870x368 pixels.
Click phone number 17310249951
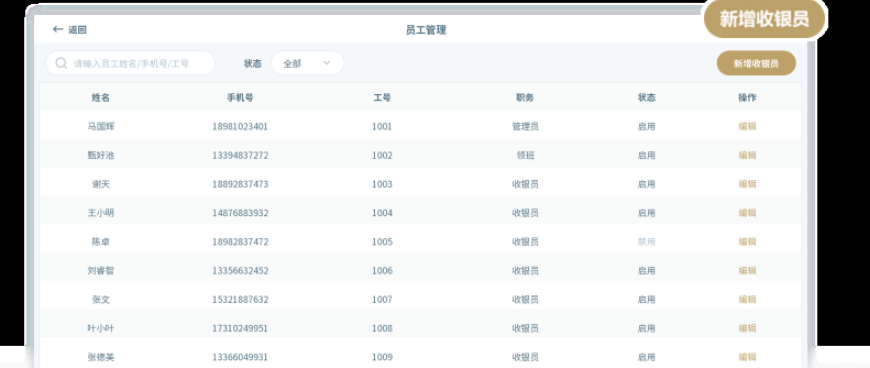pyautogui.click(x=240, y=329)
